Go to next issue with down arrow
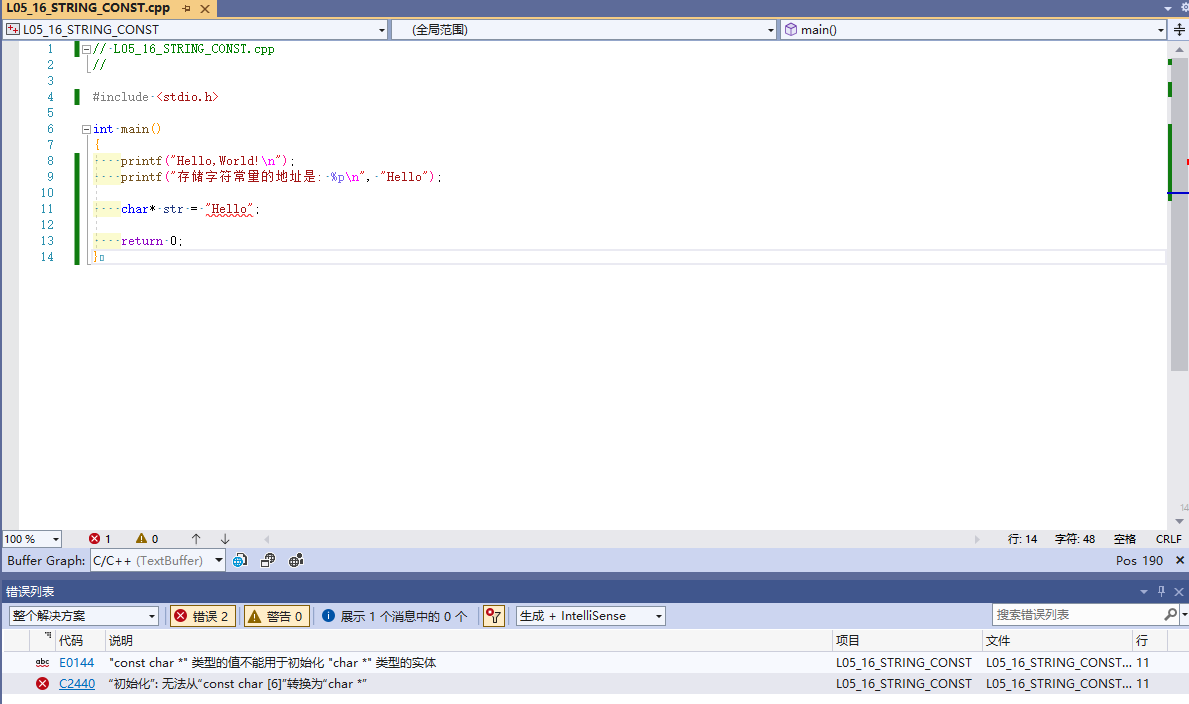 [225, 539]
